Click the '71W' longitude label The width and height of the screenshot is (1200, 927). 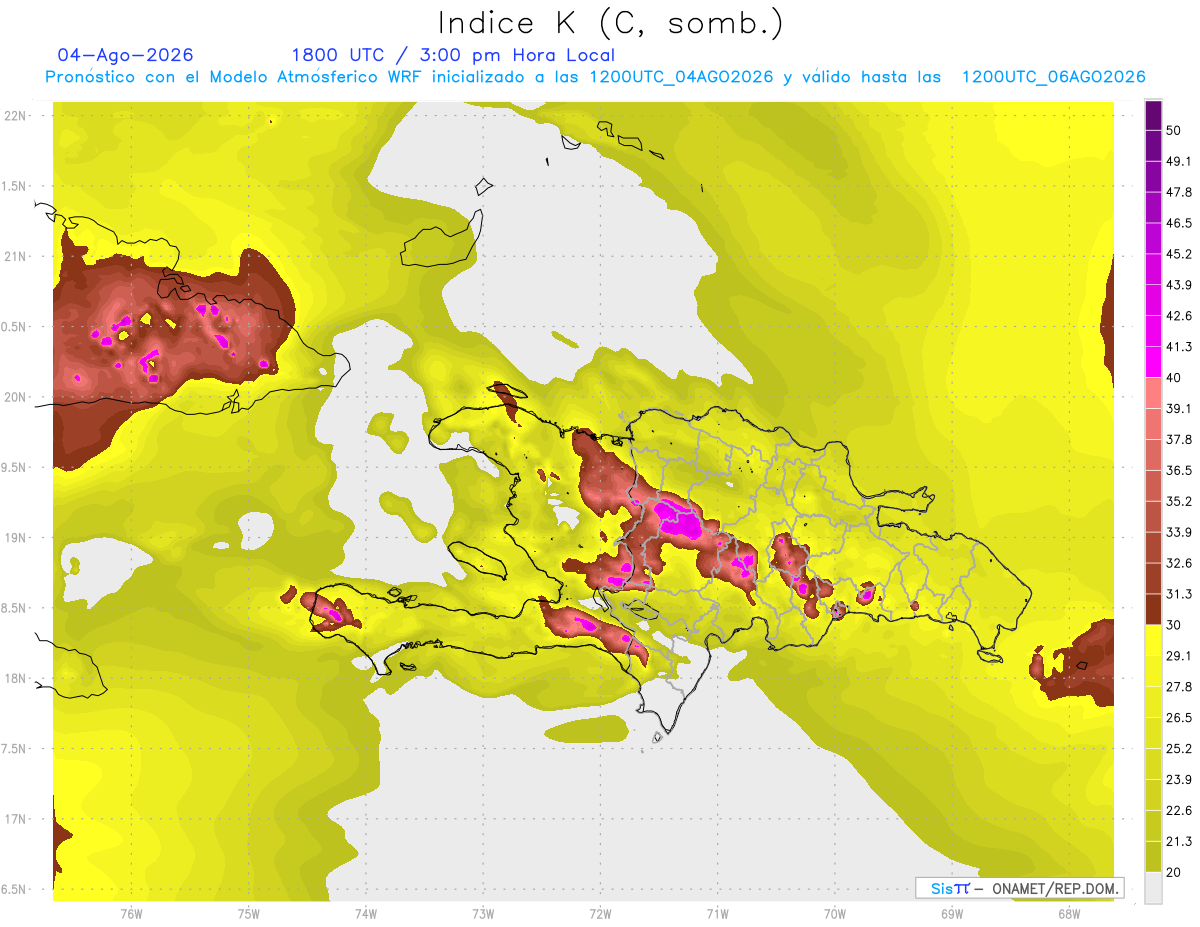coord(717,913)
